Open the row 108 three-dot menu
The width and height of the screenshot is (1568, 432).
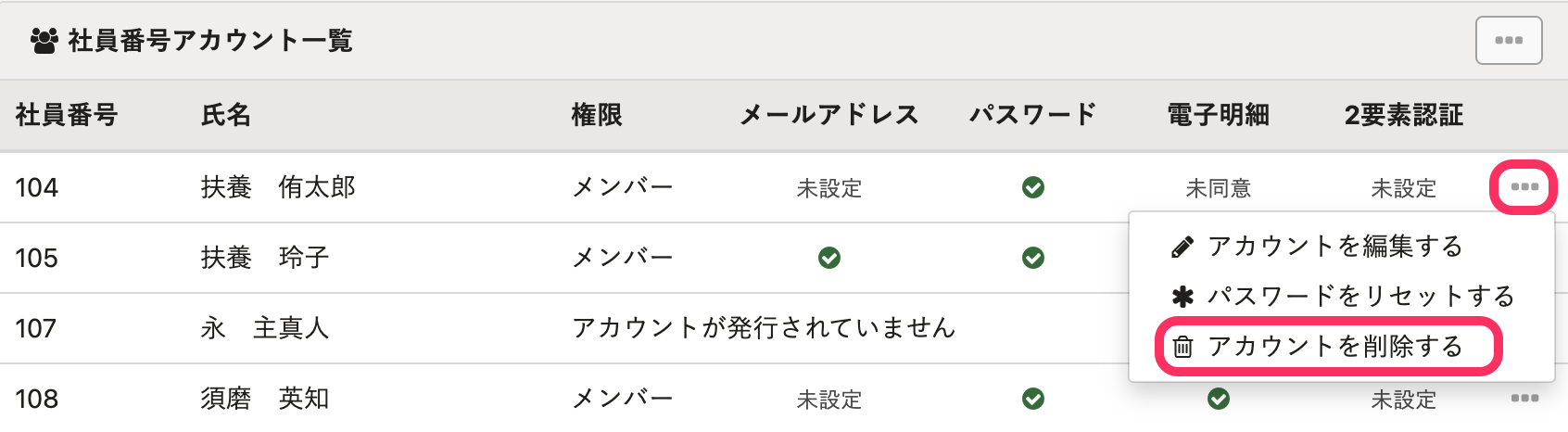point(1524,399)
